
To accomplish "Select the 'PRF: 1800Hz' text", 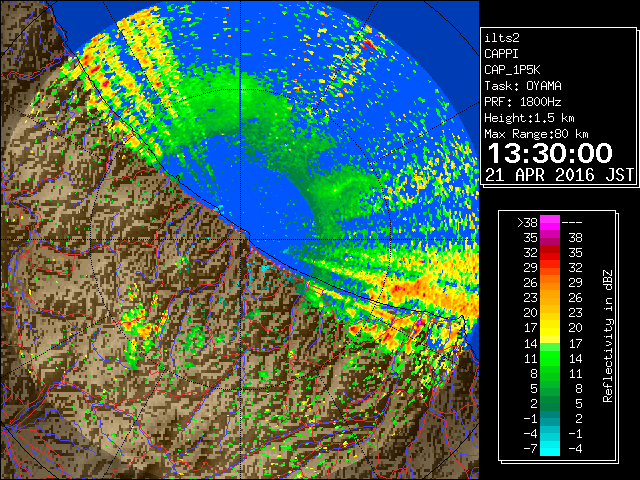I will [523, 102].
